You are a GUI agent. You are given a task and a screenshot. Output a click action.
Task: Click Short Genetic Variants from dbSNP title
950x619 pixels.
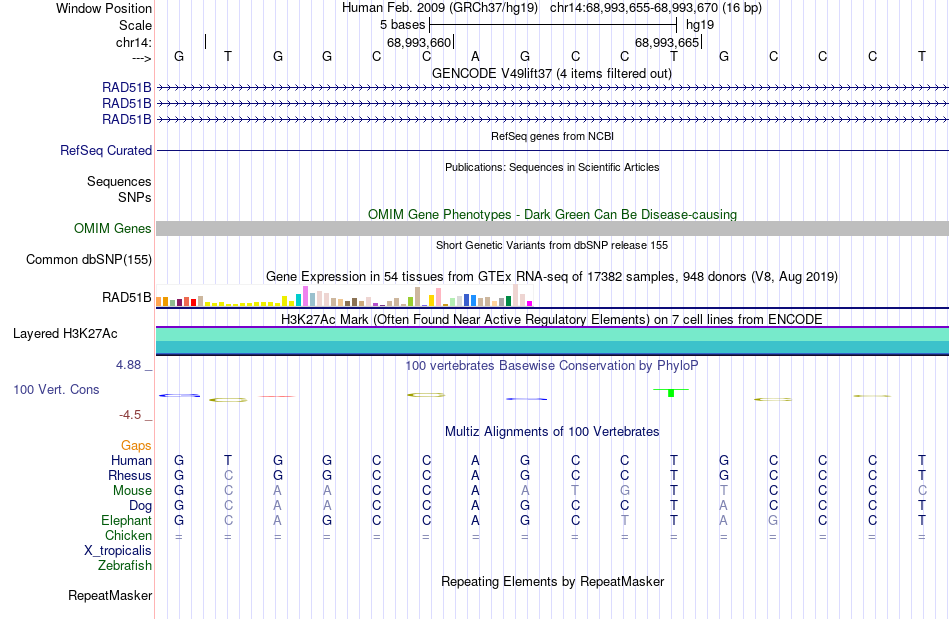click(552, 245)
